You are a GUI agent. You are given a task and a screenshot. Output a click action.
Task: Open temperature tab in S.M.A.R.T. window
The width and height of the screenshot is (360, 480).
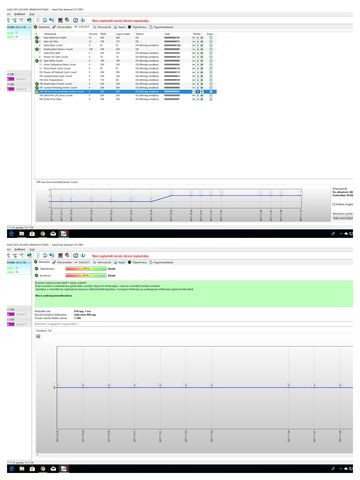[x=62, y=27]
